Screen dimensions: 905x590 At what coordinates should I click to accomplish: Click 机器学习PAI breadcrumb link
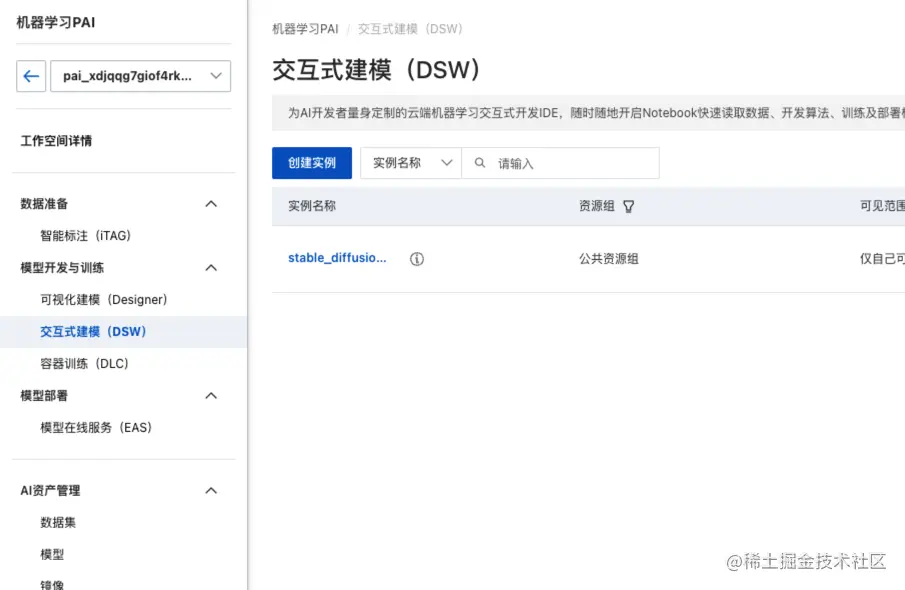click(x=305, y=29)
